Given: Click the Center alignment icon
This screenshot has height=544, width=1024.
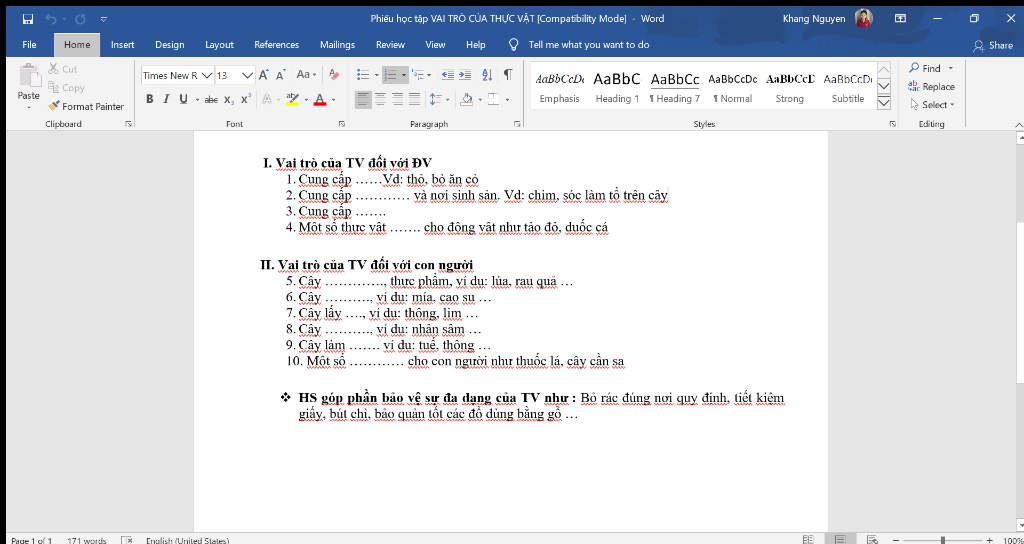Looking at the screenshot, I should click(x=380, y=99).
